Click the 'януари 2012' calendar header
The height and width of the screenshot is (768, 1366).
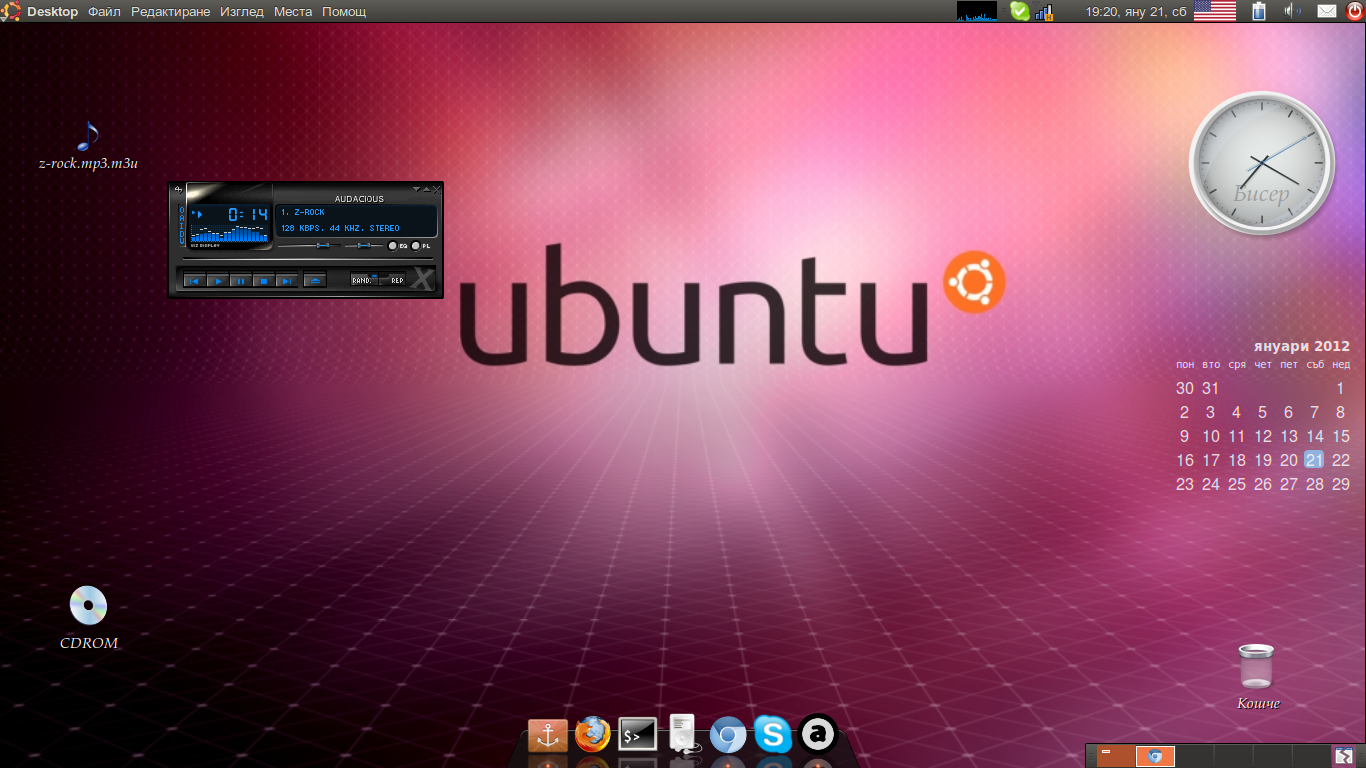1301,346
